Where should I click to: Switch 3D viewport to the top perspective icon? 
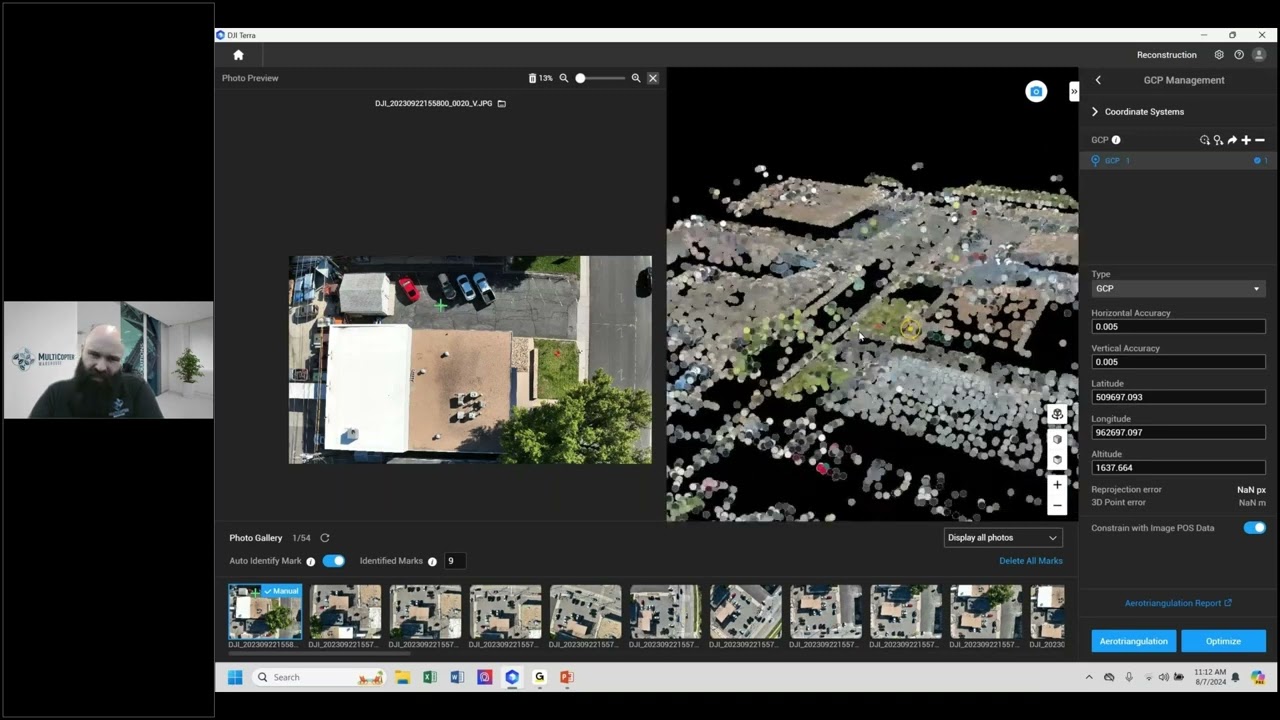point(1057,414)
